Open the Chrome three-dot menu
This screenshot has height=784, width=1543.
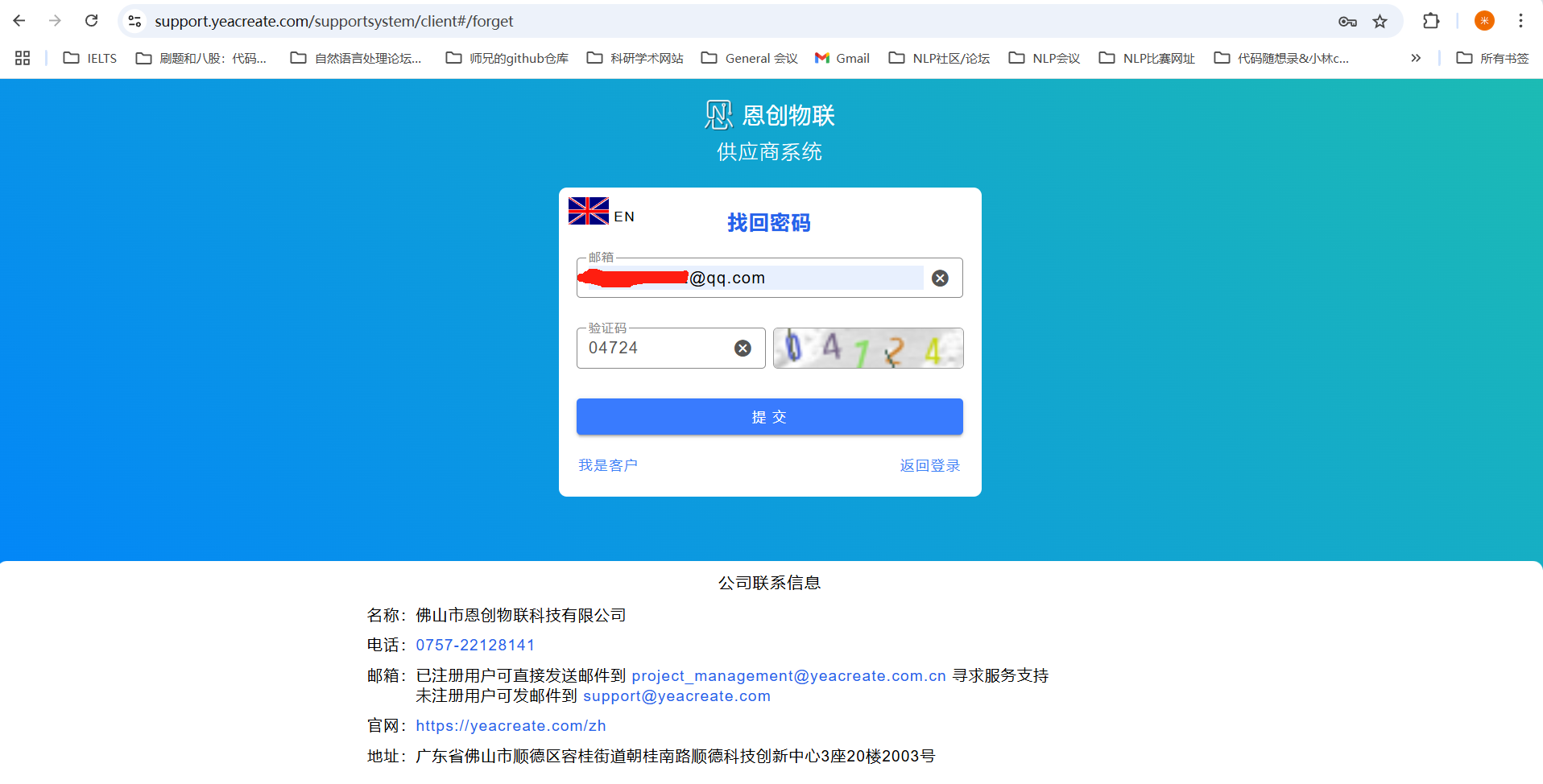point(1520,21)
